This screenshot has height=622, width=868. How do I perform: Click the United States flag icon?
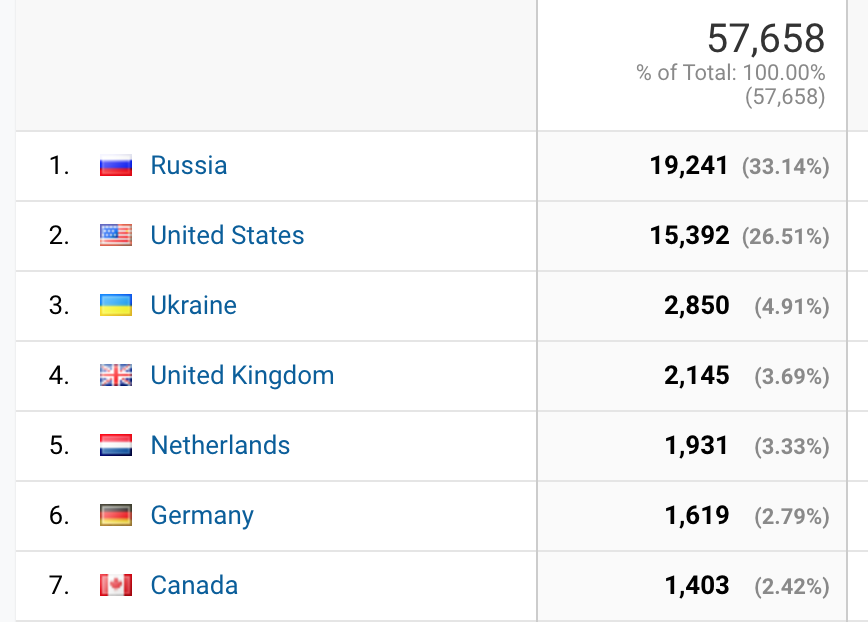pos(116,236)
